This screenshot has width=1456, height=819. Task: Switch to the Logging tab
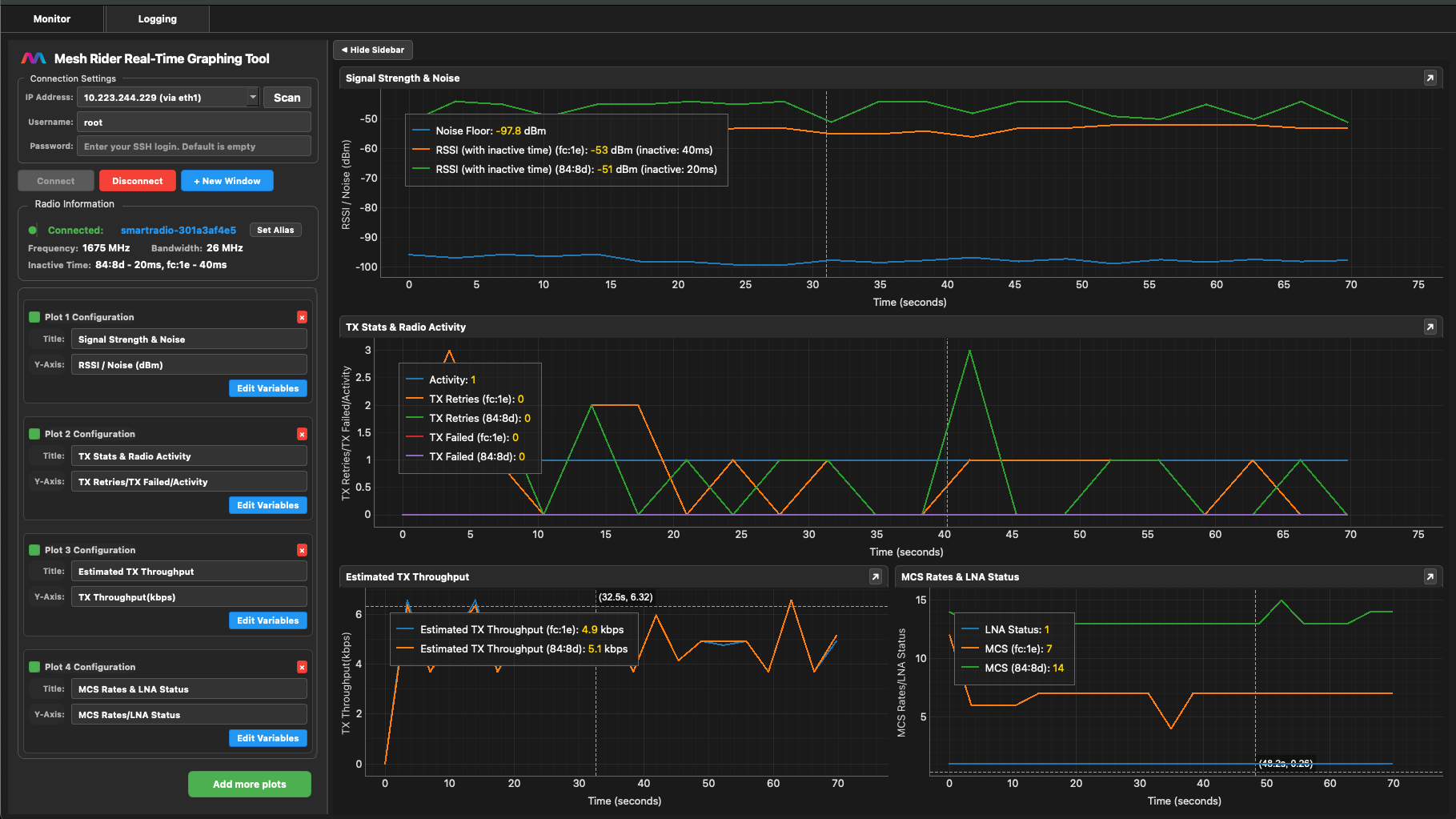[x=156, y=18]
